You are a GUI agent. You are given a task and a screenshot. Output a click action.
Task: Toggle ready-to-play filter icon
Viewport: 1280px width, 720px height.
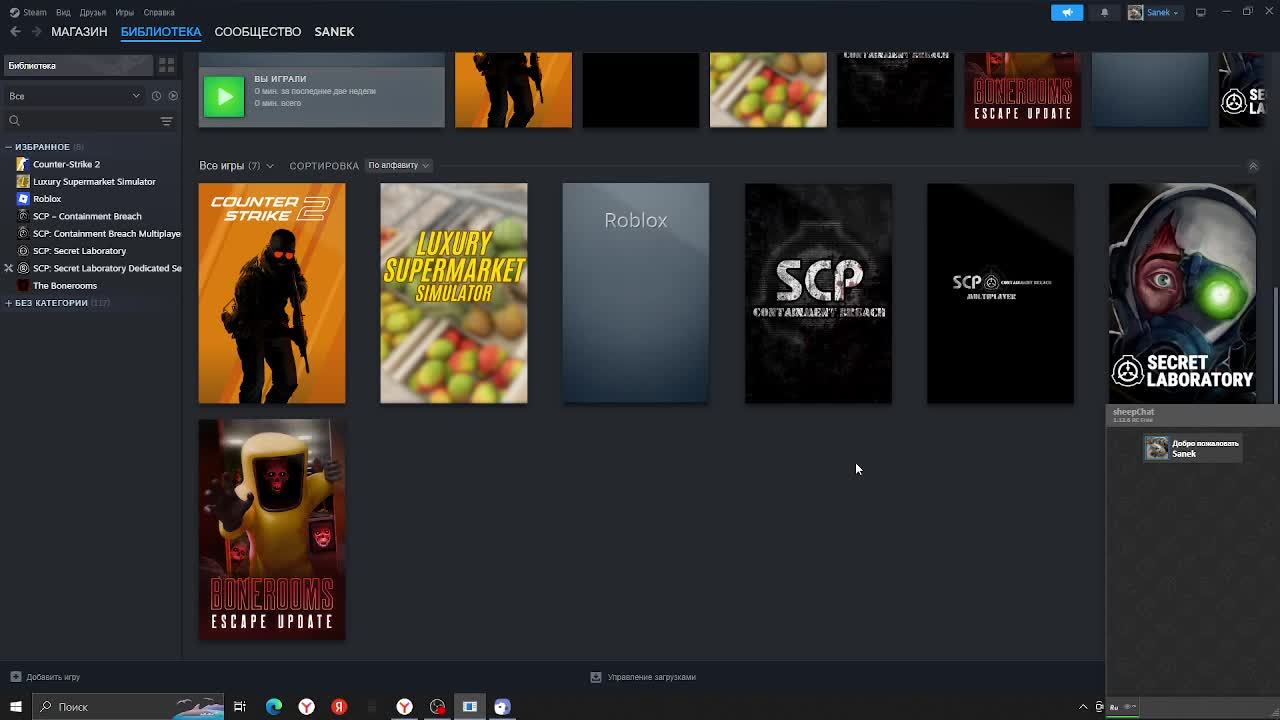(x=173, y=96)
